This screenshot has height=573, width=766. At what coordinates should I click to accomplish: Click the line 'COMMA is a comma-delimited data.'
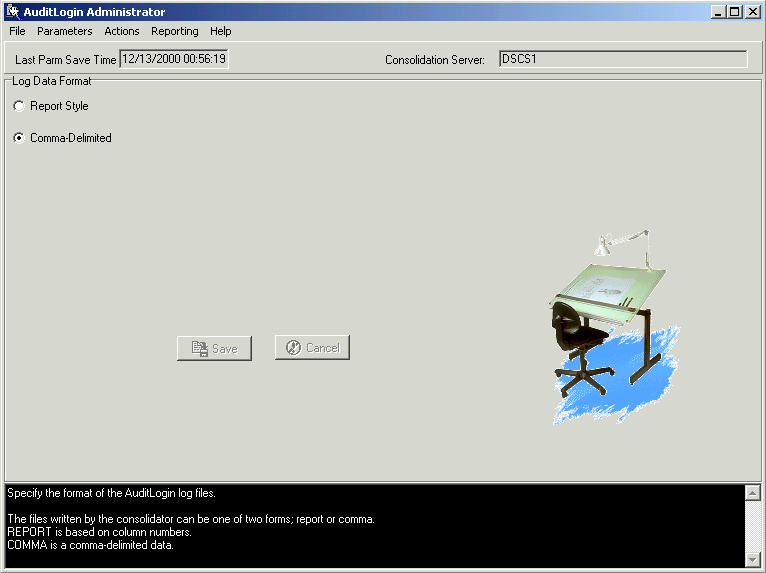coord(90,545)
